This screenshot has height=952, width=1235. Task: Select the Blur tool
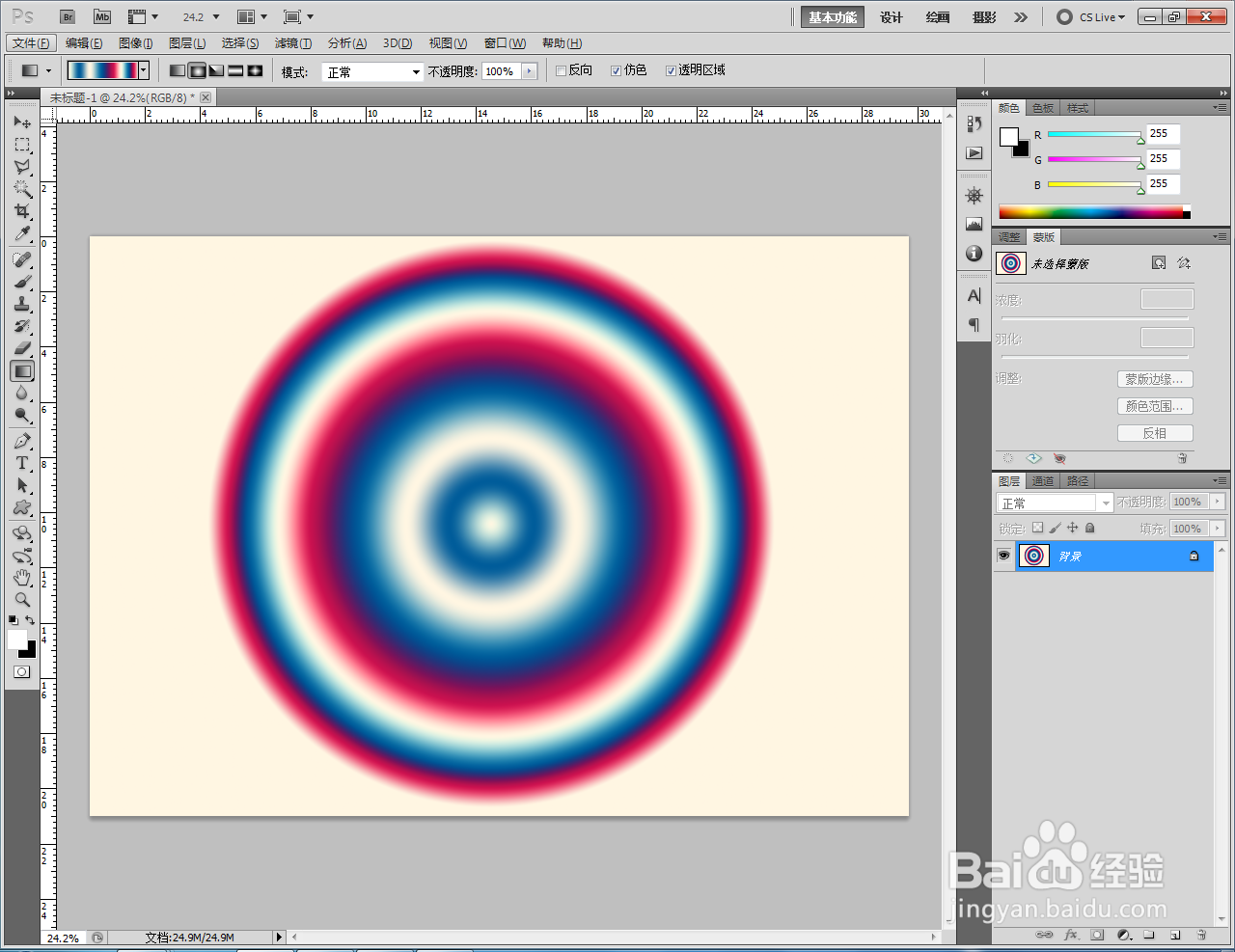22,393
